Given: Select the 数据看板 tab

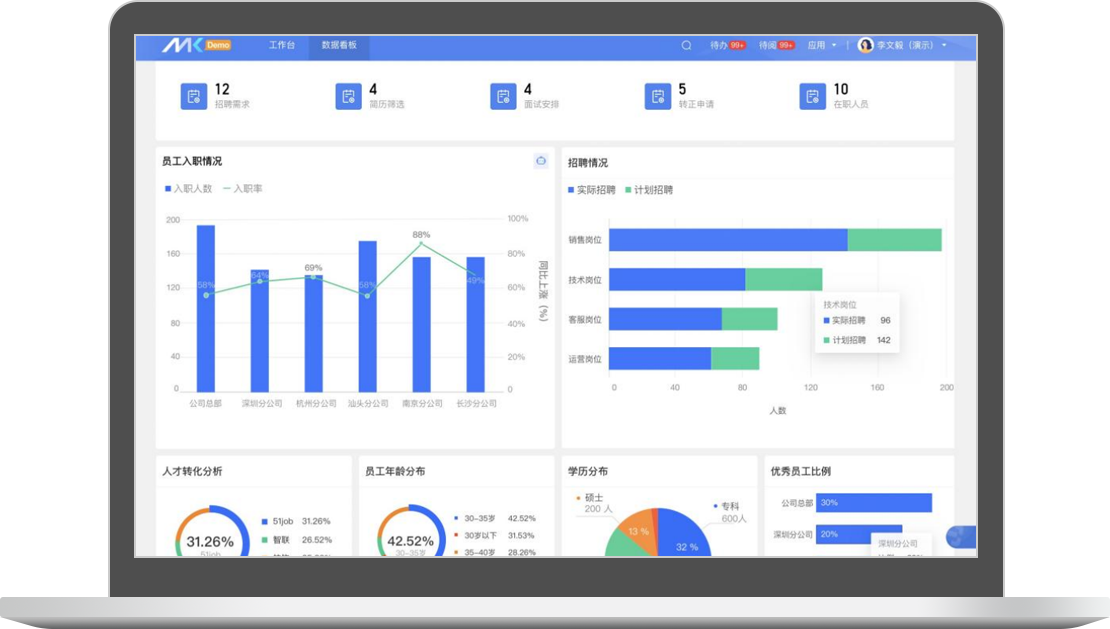Looking at the screenshot, I should click(x=339, y=45).
